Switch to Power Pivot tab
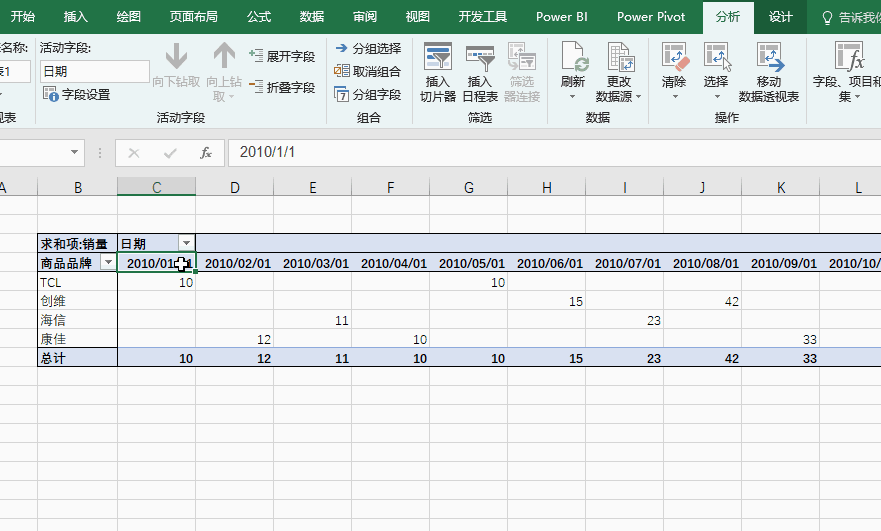This screenshot has width=881, height=531. coord(651,17)
